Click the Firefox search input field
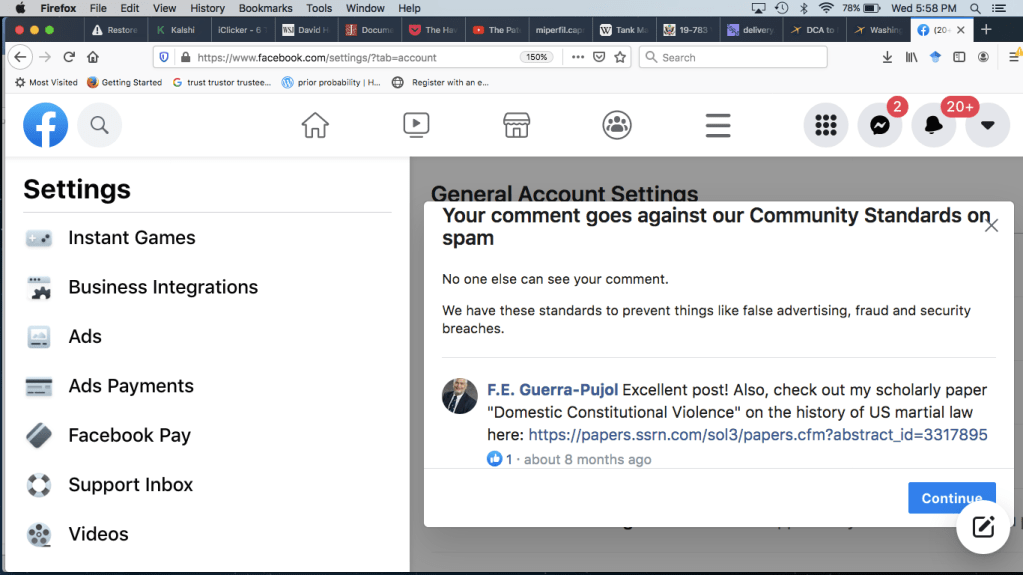 coord(740,57)
